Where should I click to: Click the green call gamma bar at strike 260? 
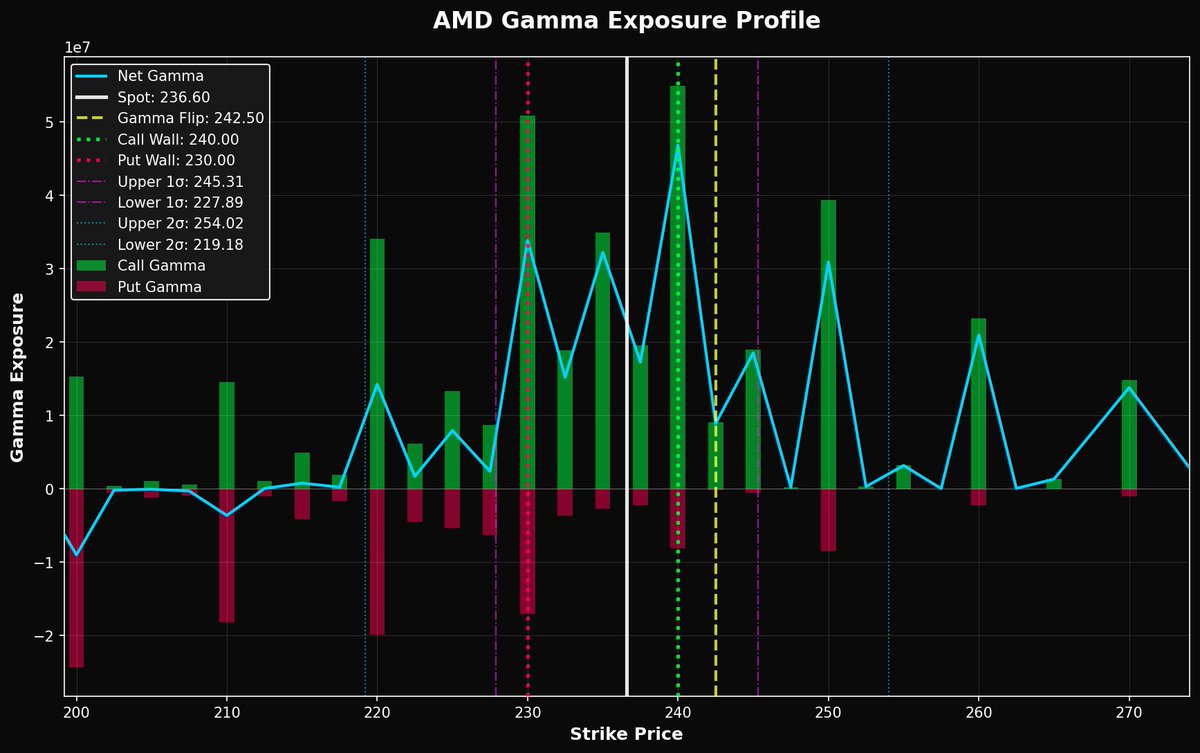pos(978,404)
